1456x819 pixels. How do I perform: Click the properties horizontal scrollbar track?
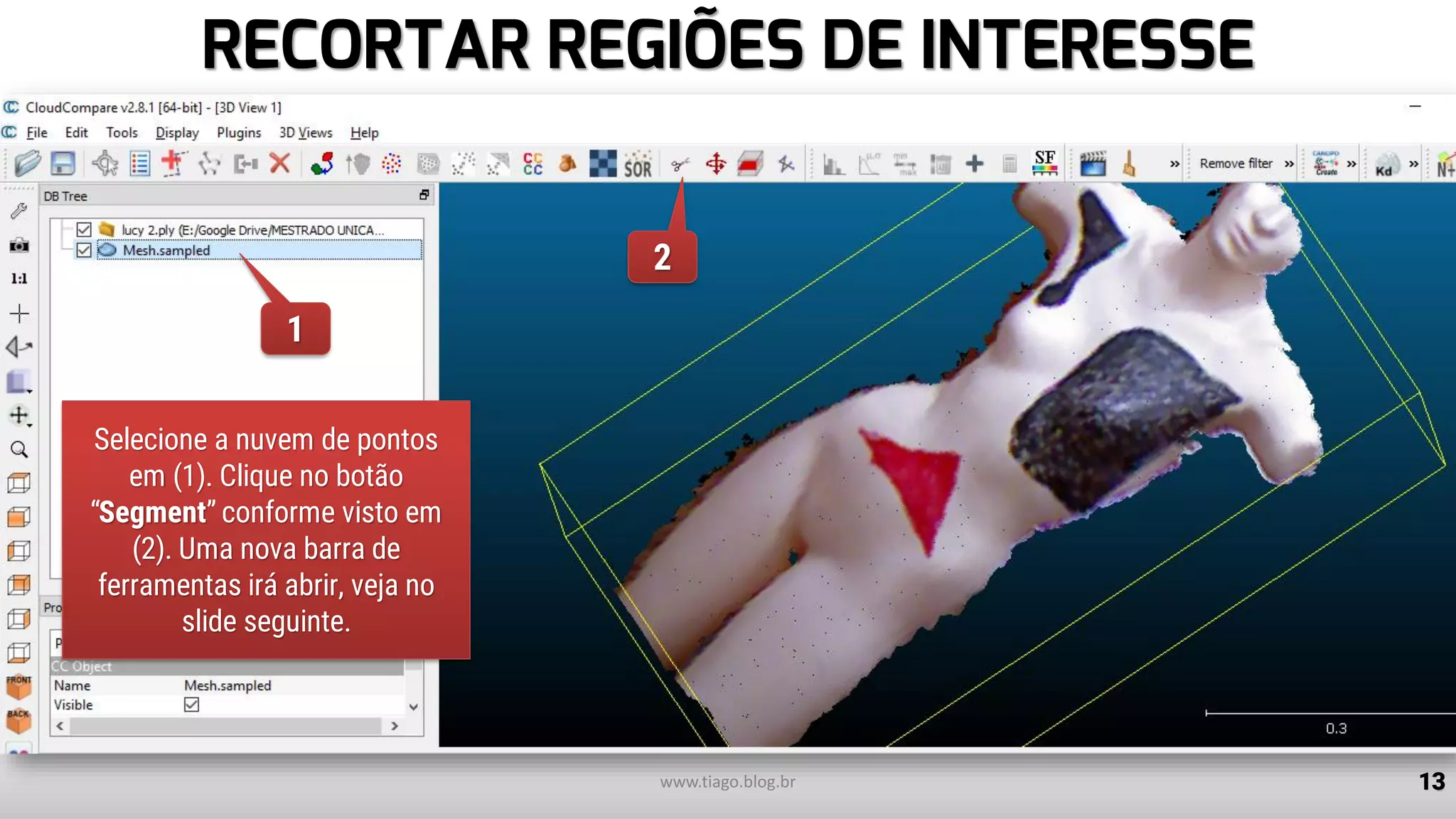(226, 726)
